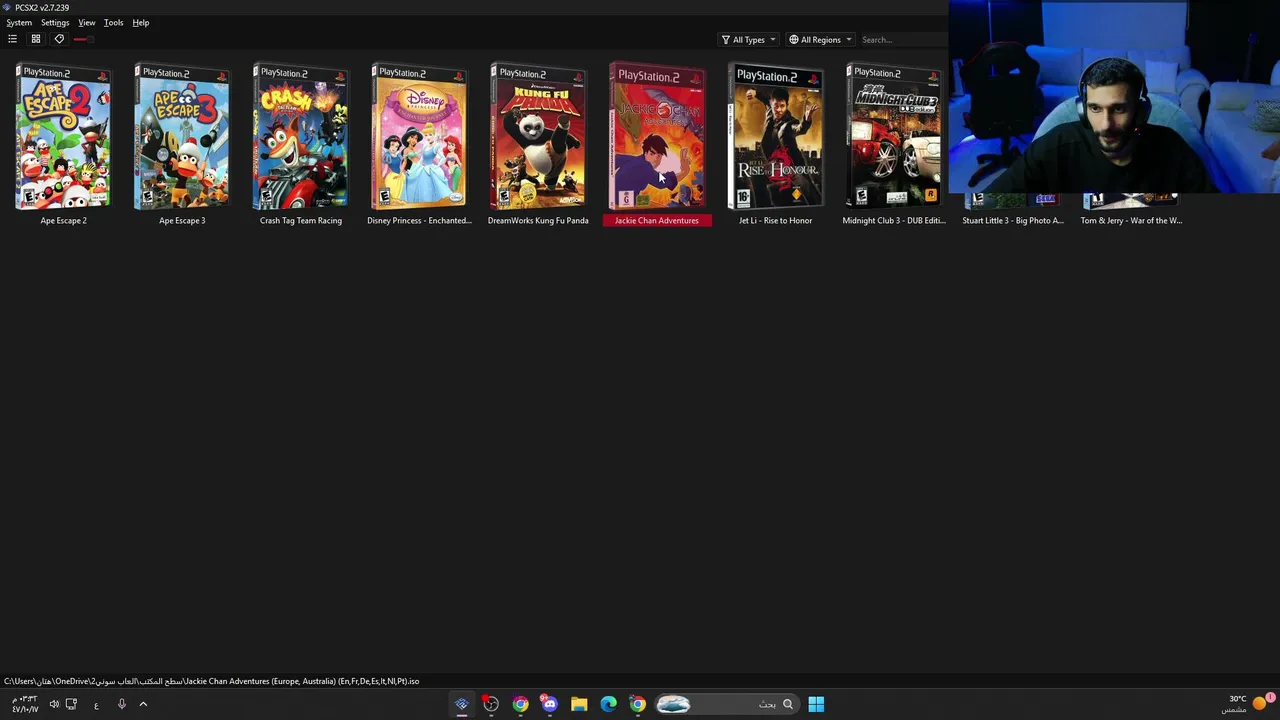Image resolution: width=1280 pixels, height=720 pixels.
Task: Click the ISO file path in status bar
Action: tap(212, 681)
